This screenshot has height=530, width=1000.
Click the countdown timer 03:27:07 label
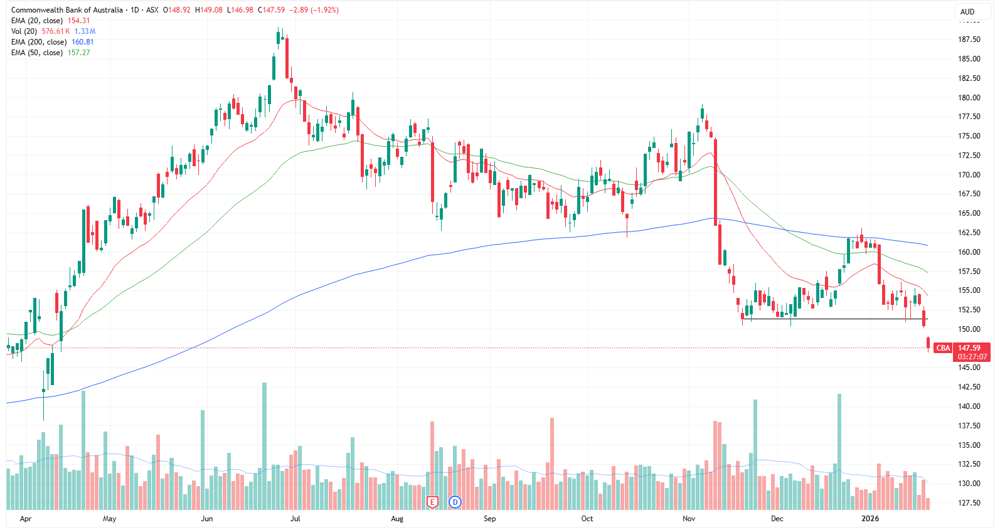pos(972,357)
